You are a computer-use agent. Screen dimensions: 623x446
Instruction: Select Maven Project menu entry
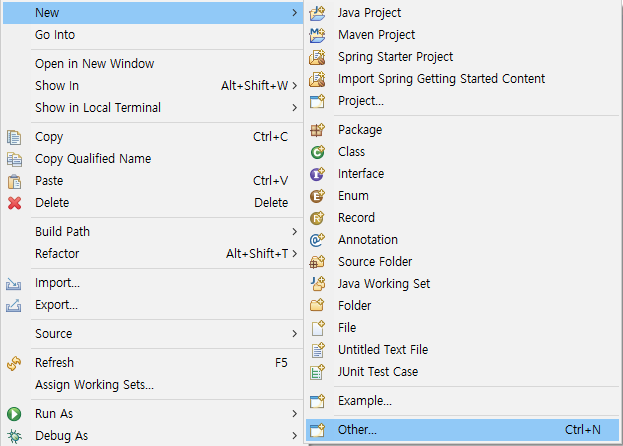click(x=462, y=35)
